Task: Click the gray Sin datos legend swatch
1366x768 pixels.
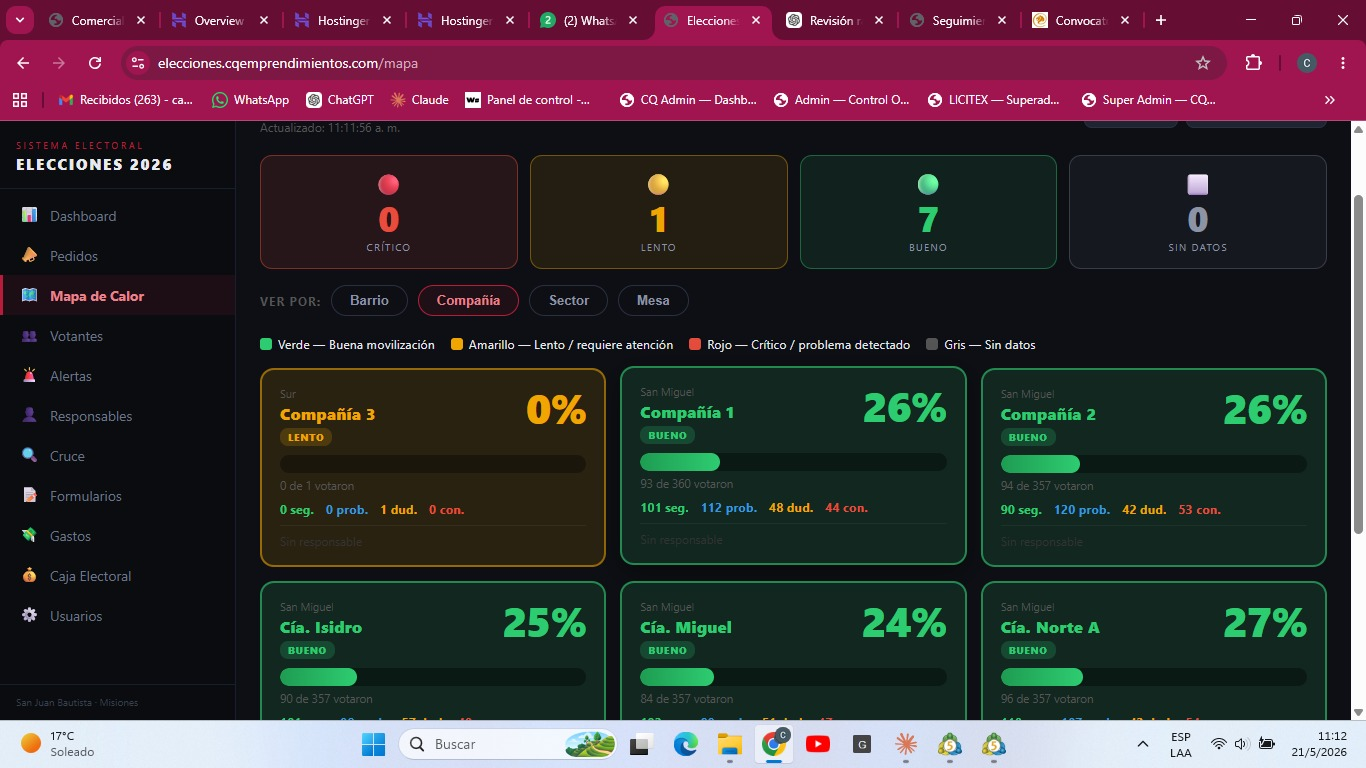Action: tap(932, 344)
